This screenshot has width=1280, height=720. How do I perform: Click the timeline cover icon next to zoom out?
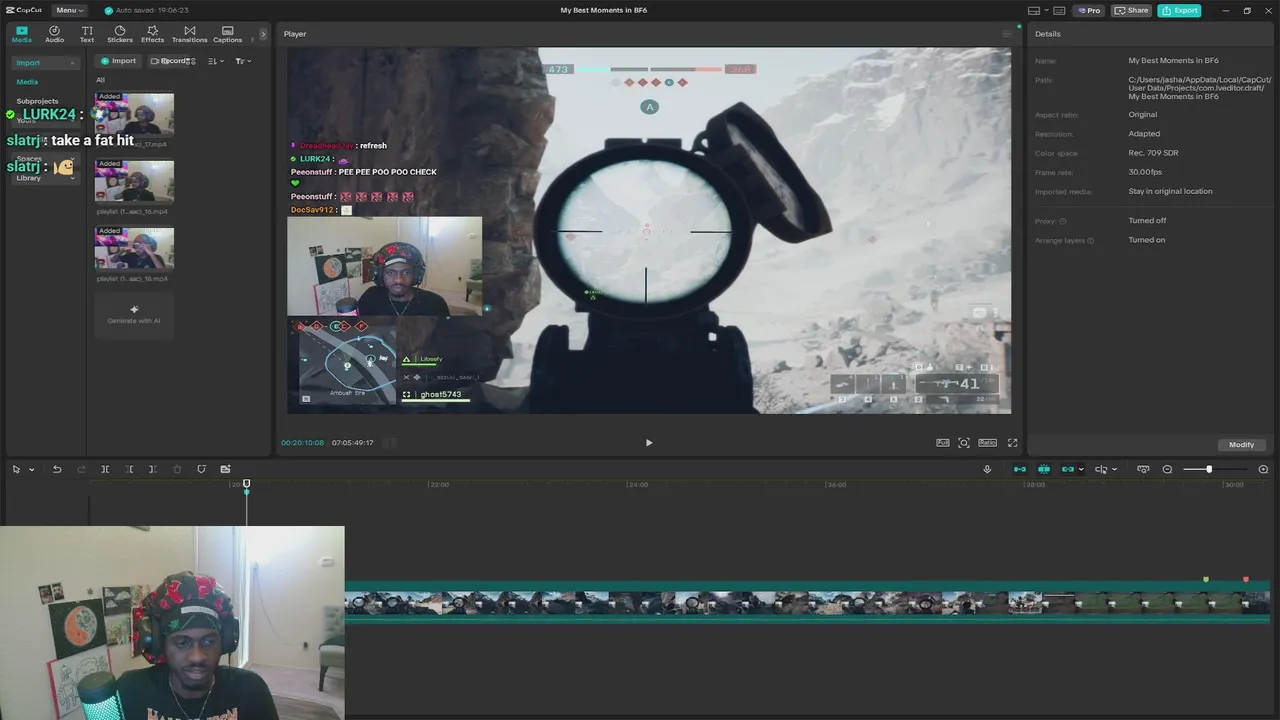[1143, 469]
